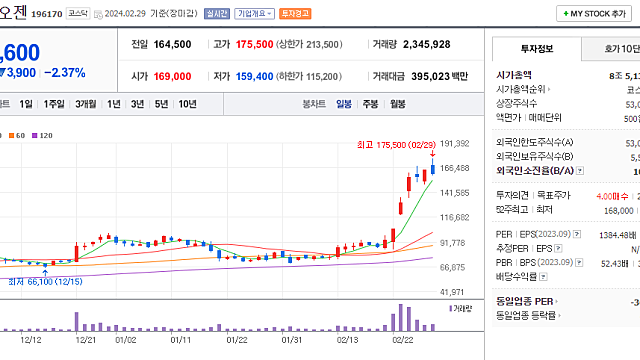Click help icon next to 배당수익률
Viewport: 640px width, 360px height.
(x=543, y=277)
